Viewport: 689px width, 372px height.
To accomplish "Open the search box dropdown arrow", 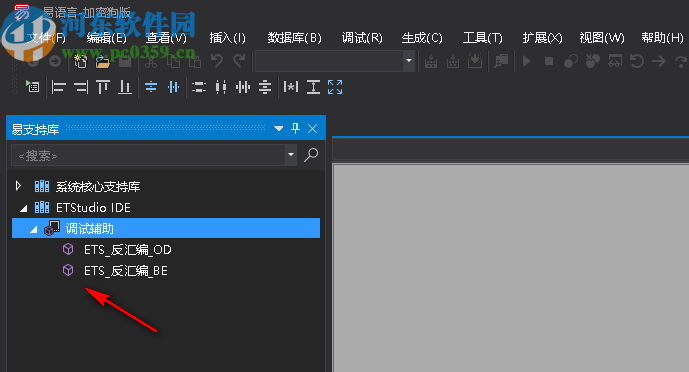I will (x=291, y=155).
